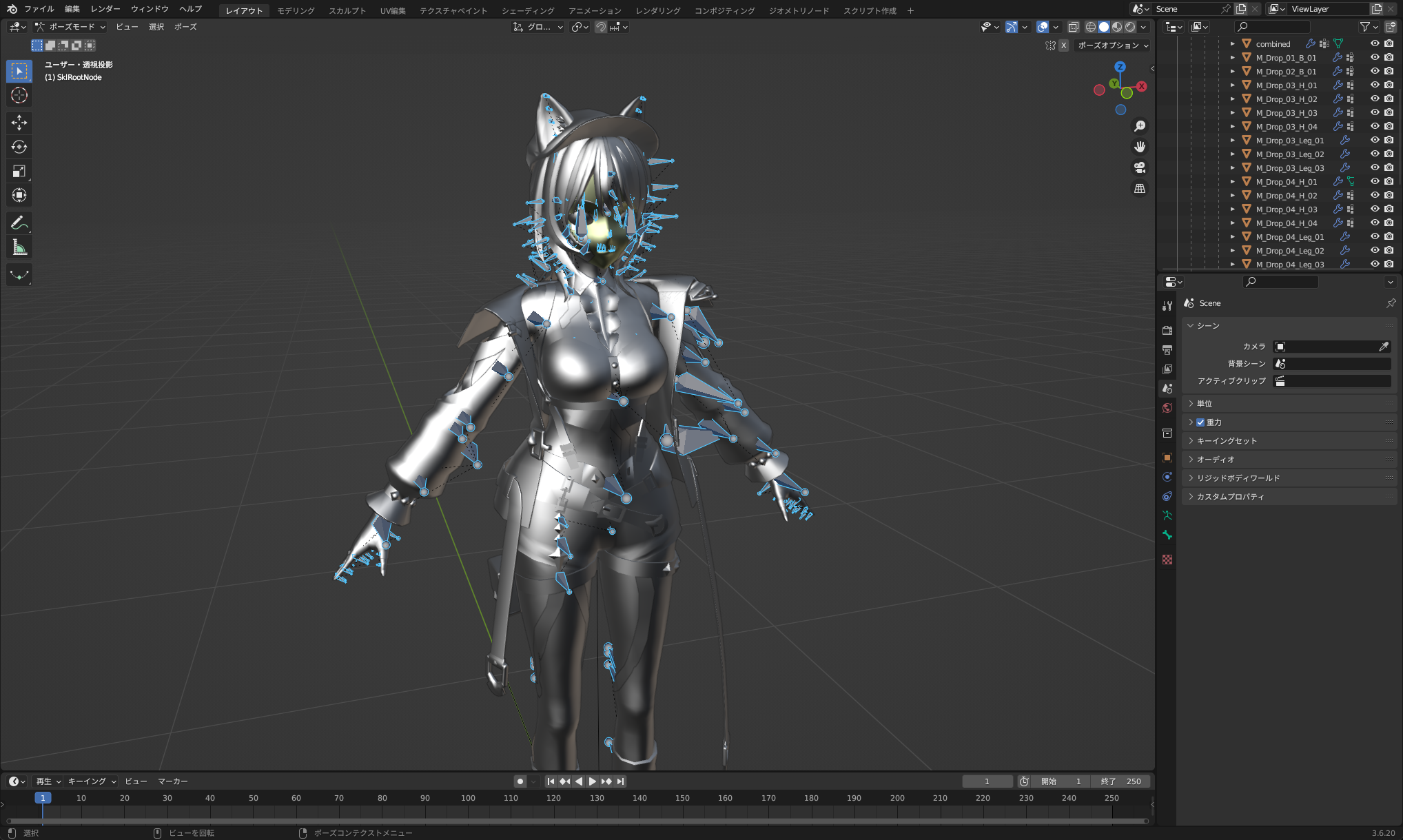
Task: Select the Transform tool in toolbar
Action: pos(19,195)
